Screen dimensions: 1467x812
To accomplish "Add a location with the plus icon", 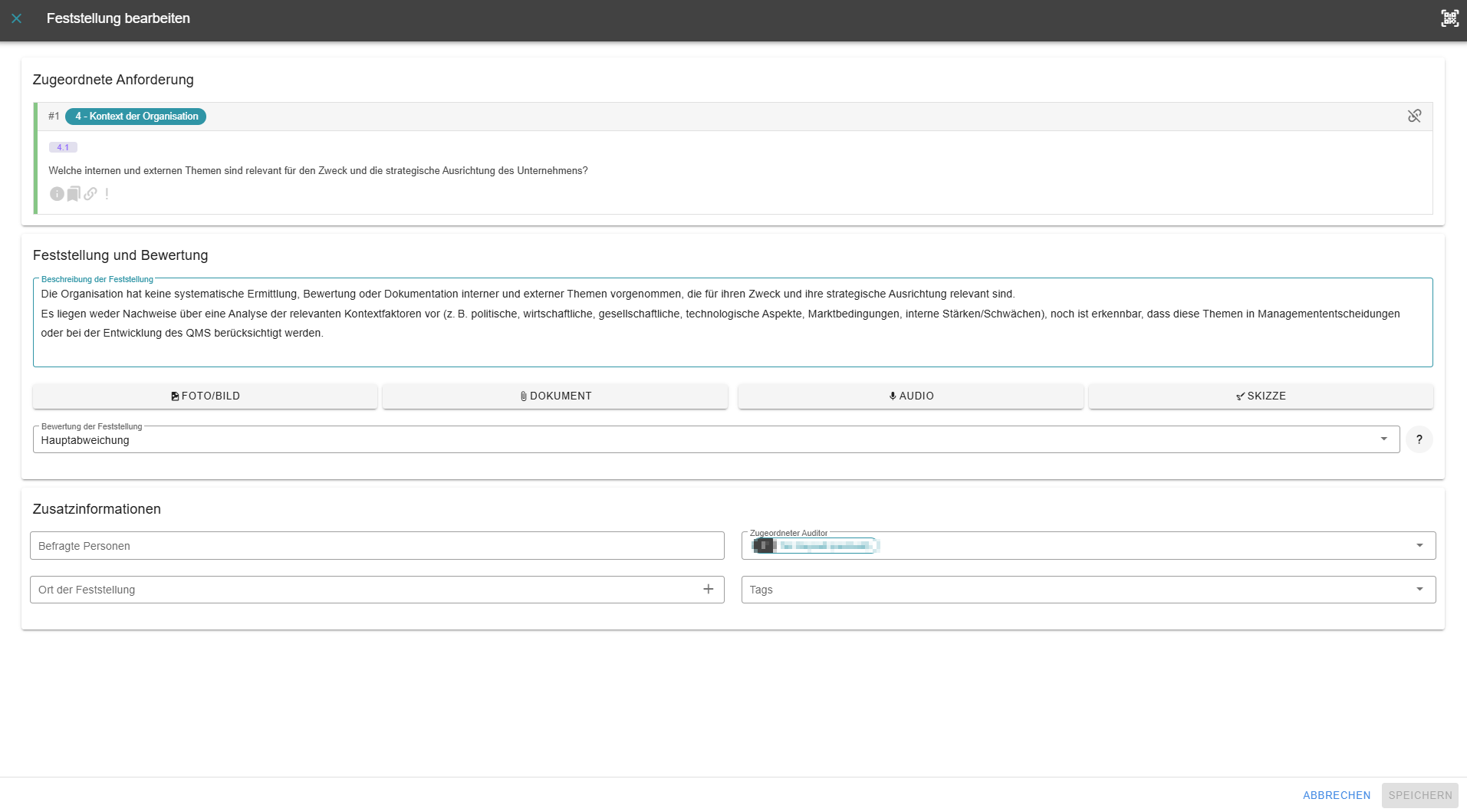I will (708, 589).
